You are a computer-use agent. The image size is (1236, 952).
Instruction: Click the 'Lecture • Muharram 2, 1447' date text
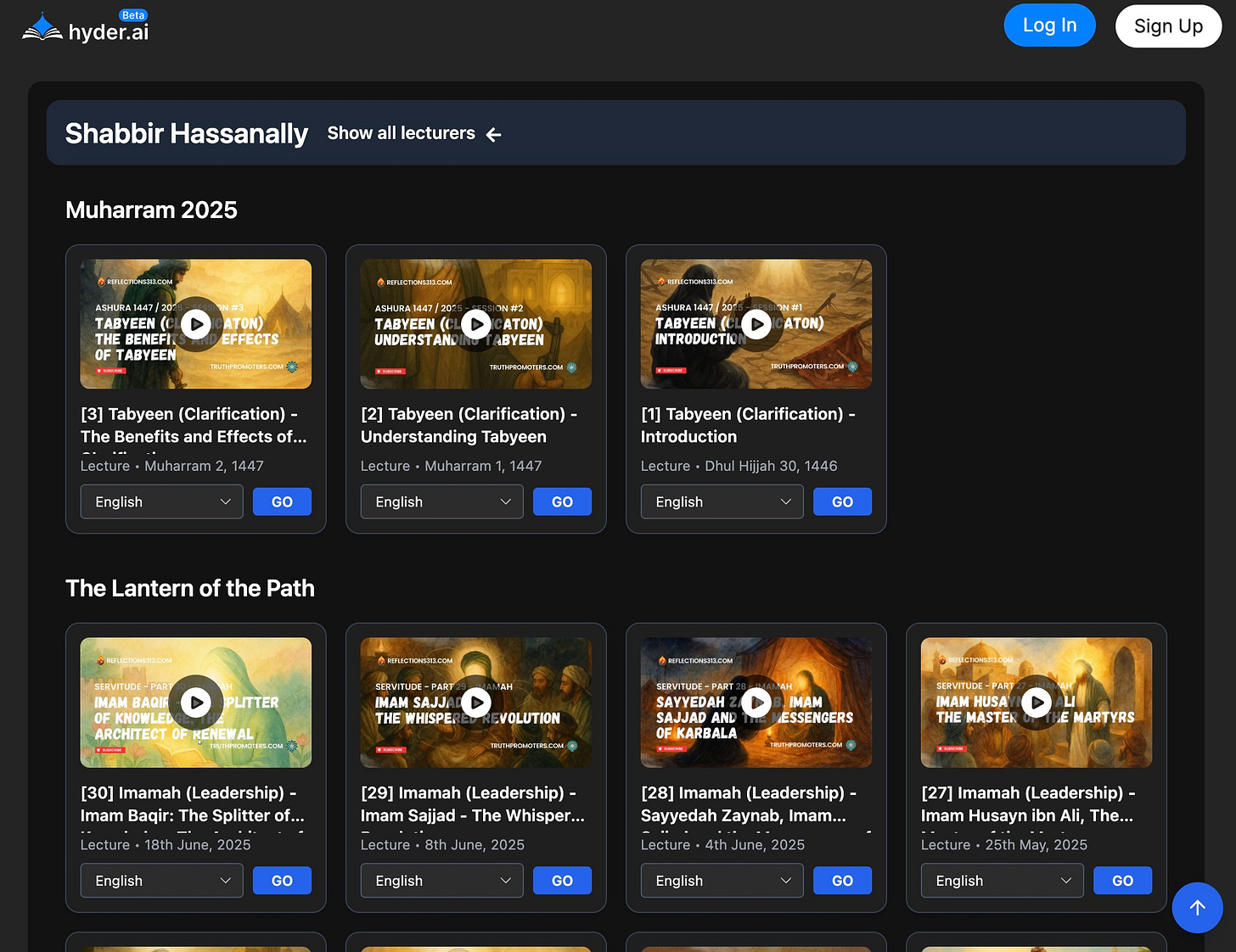pos(172,466)
